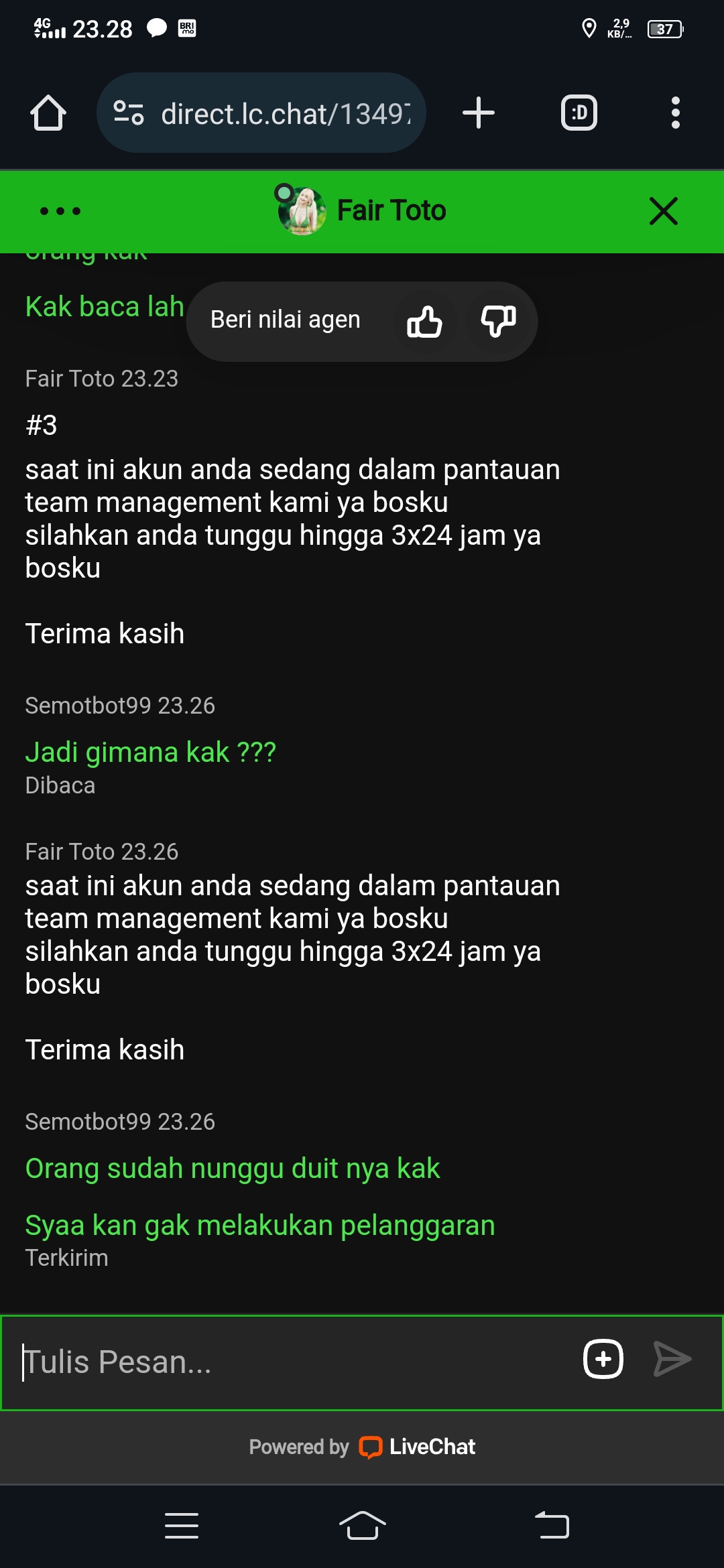Open a new tab with plus icon
Viewport: 724px width, 1568px height.
[x=479, y=113]
